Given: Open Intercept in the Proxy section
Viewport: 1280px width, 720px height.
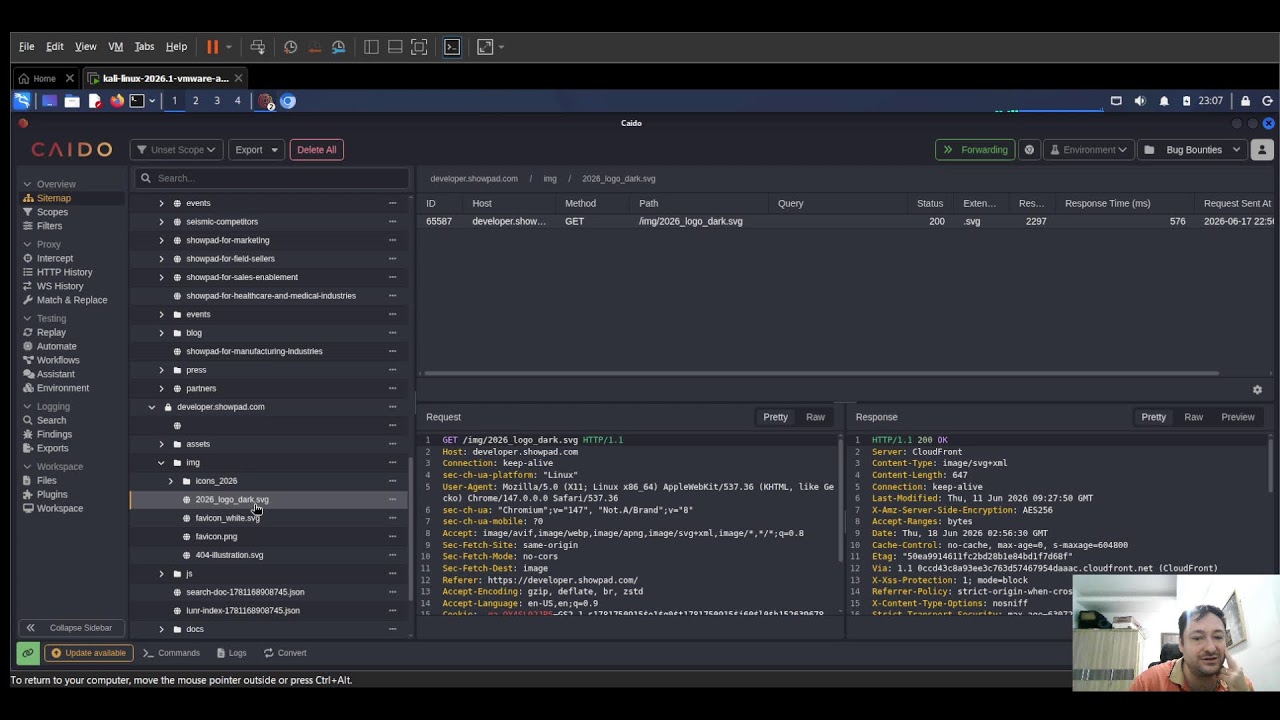Looking at the screenshot, I should pos(55,258).
